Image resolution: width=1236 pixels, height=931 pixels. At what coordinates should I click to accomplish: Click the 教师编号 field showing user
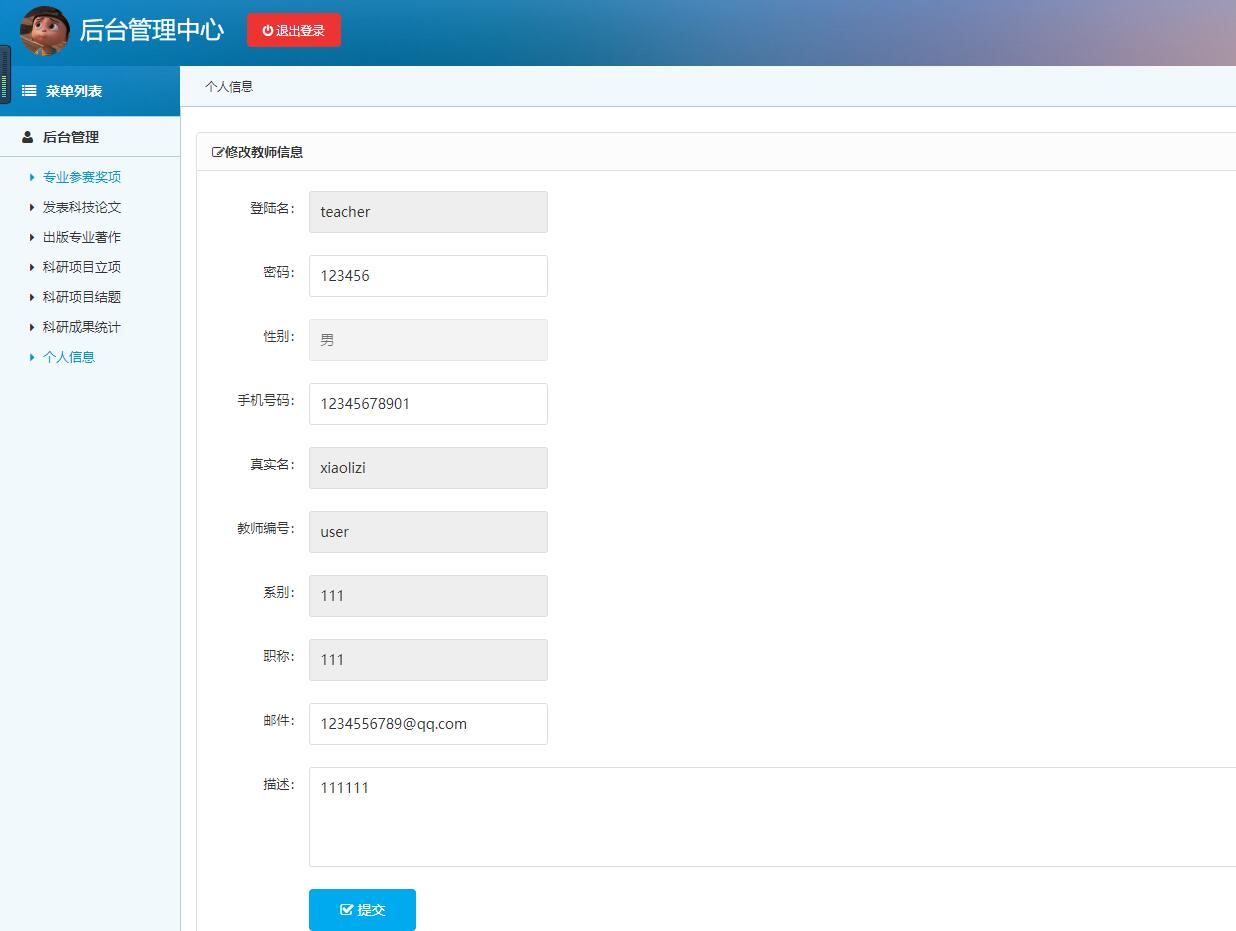tap(428, 532)
